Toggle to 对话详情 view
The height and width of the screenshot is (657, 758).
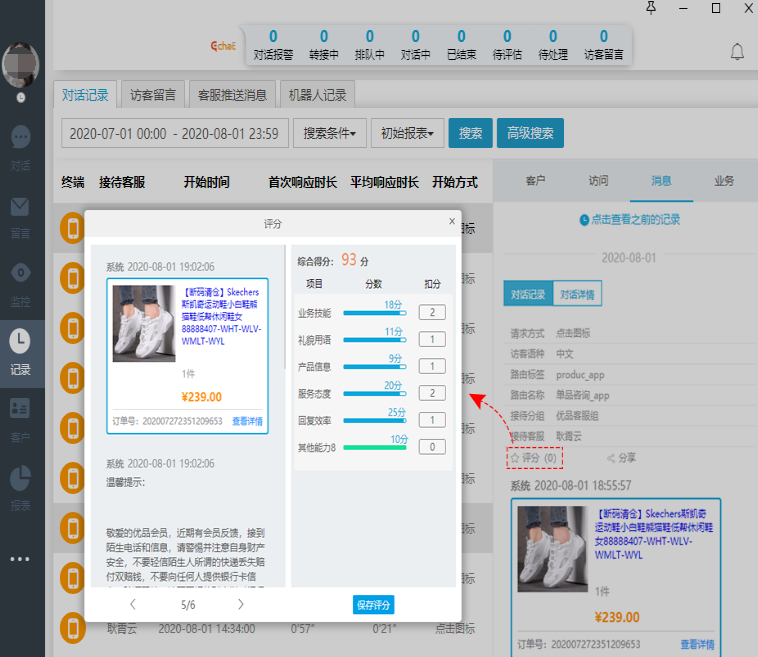coord(577,294)
